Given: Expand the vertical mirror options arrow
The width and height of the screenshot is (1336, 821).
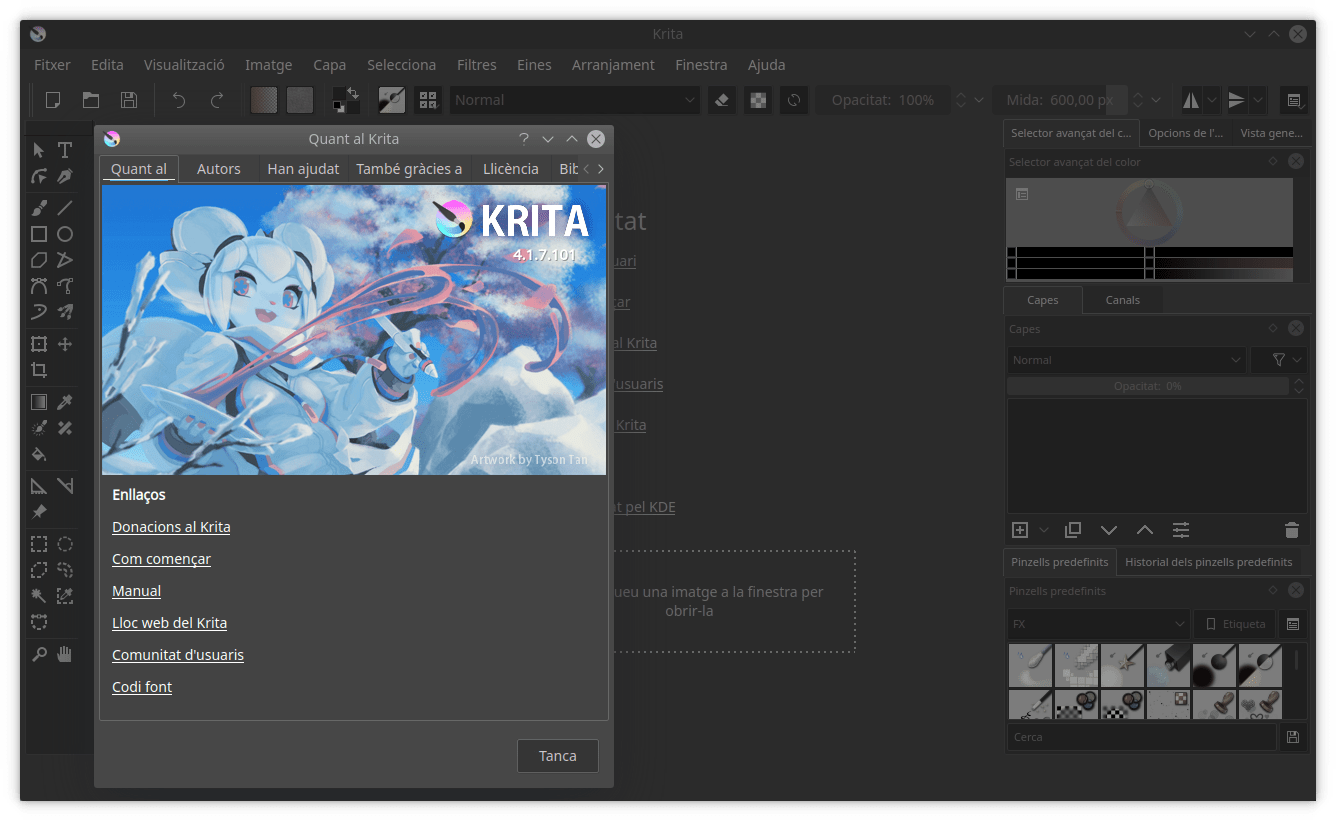Looking at the screenshot, I should click(x=1258, y=100).
